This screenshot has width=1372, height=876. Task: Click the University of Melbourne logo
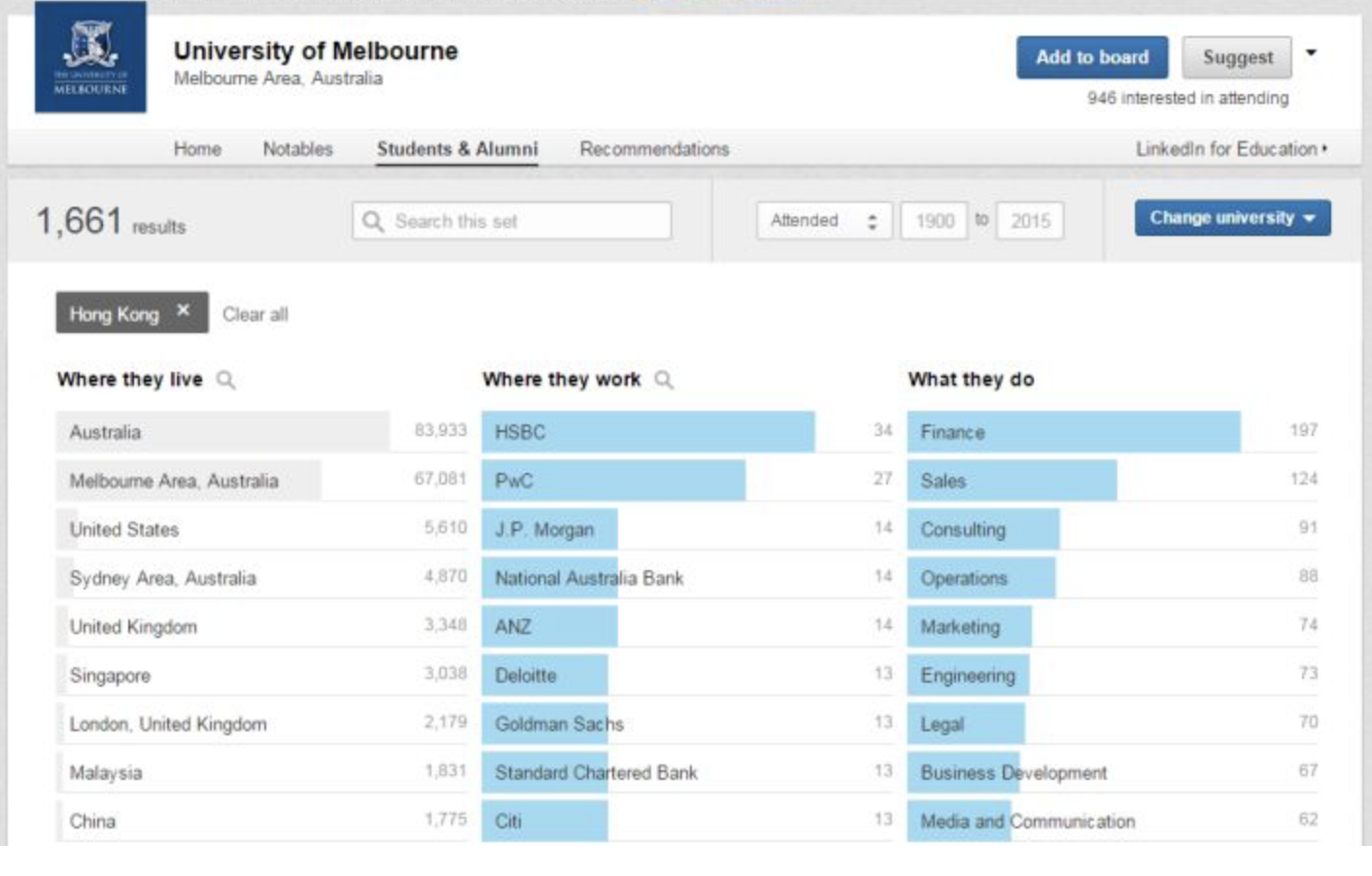coord(90,57)
